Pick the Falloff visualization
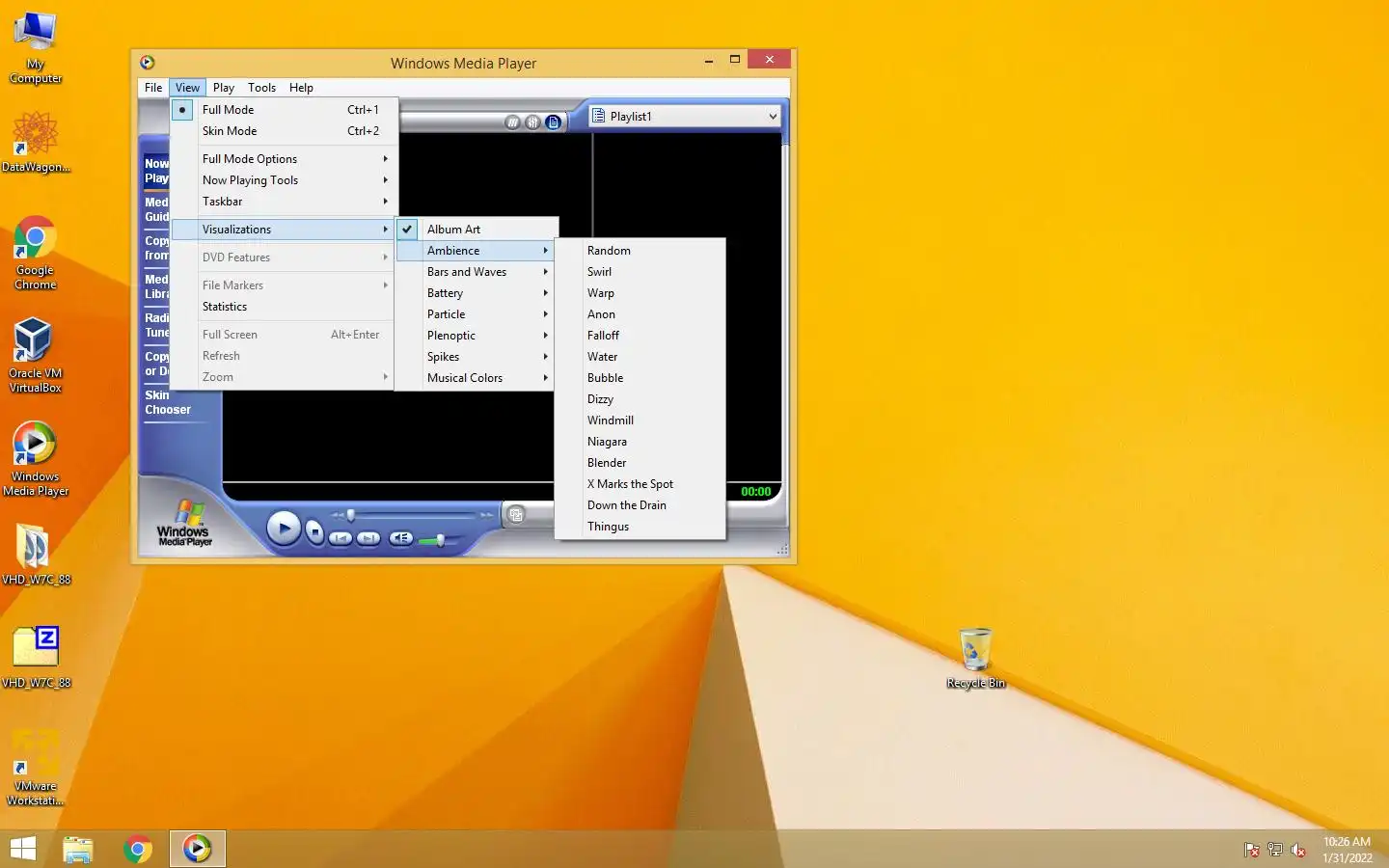This screenshot has height=868, width=1389. point(640,336)
